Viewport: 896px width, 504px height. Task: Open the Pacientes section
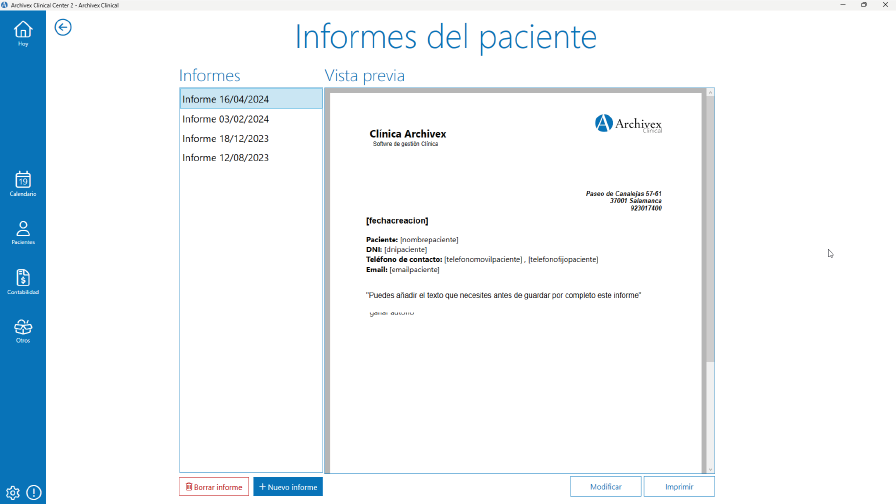click(23, 232)
